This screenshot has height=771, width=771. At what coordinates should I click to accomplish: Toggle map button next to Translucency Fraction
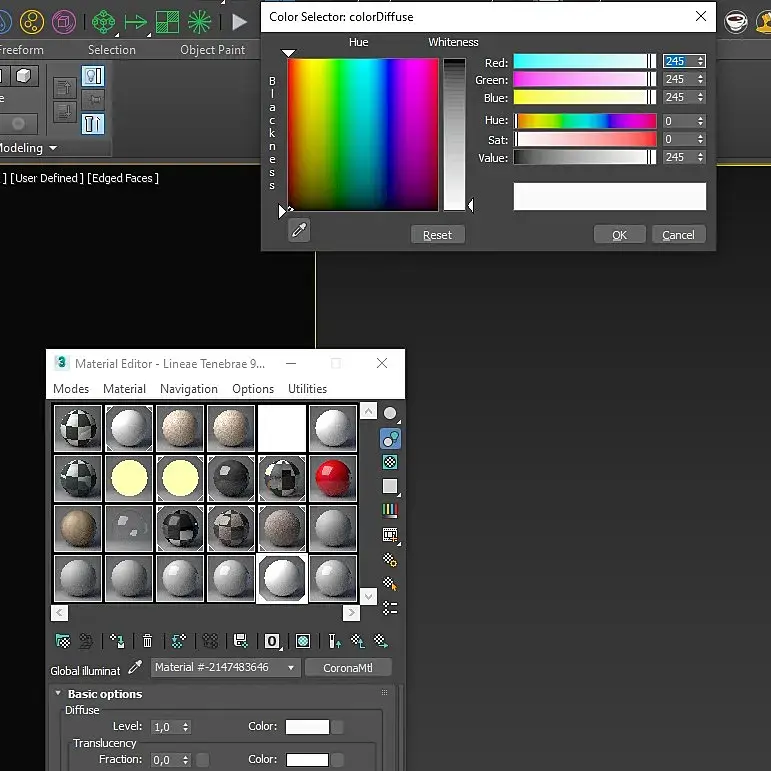(203, 760)
